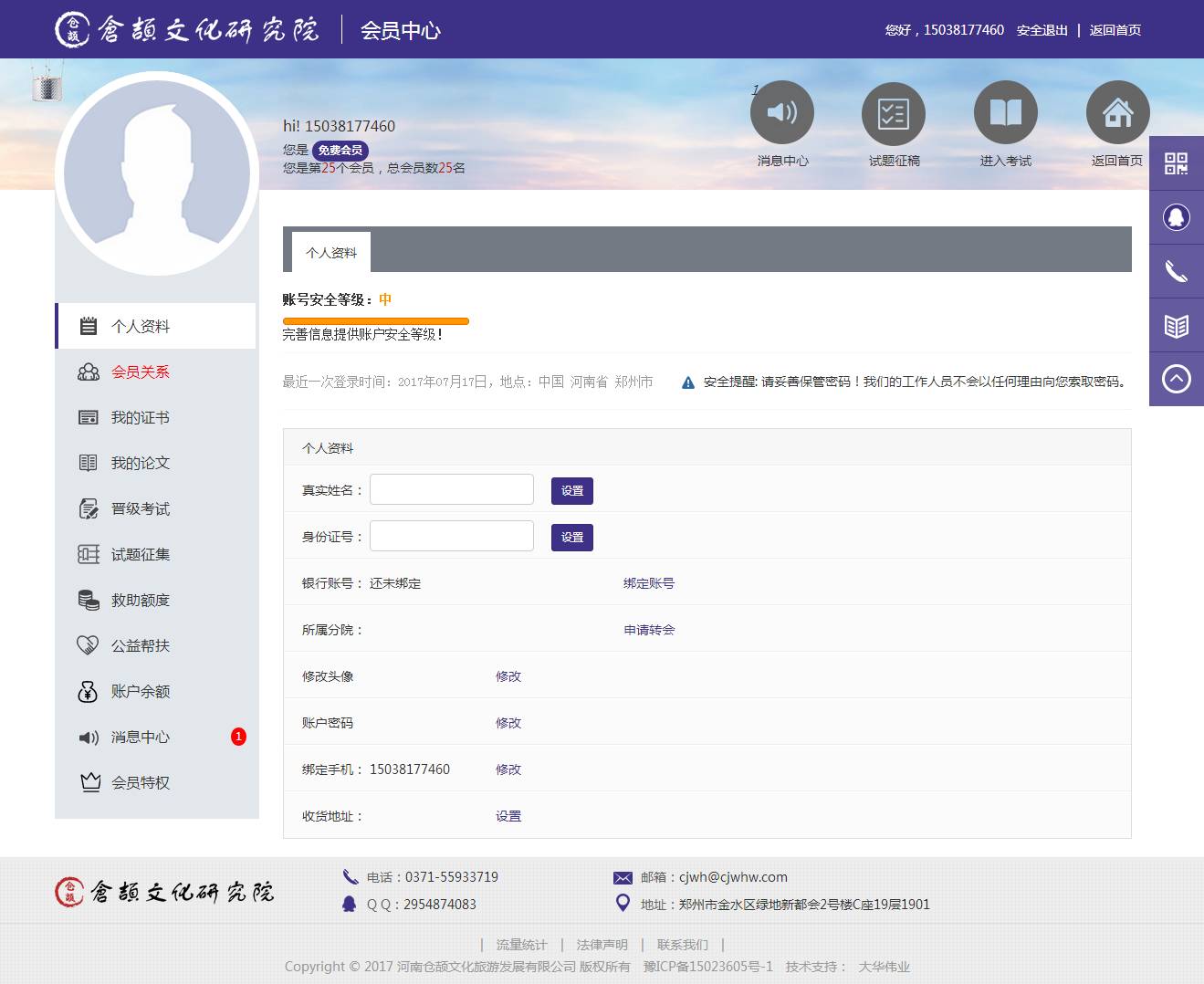1204x984 pixels.
Task: Go to 账户余额 in sidebar
Action: click(141, 692)
